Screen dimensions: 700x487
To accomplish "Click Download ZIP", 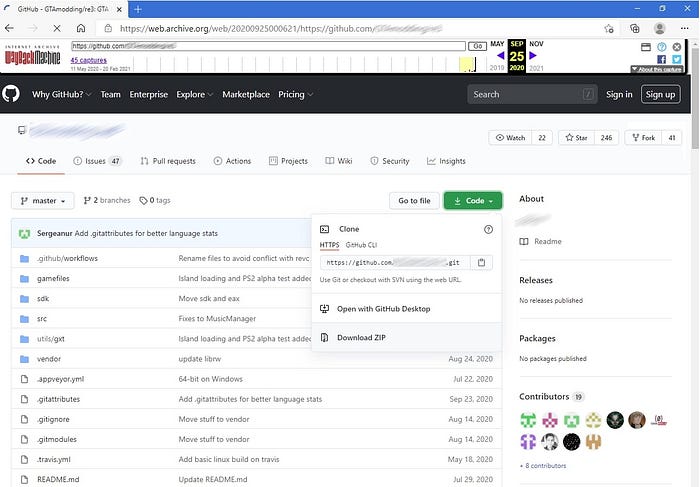I will 407,337.
